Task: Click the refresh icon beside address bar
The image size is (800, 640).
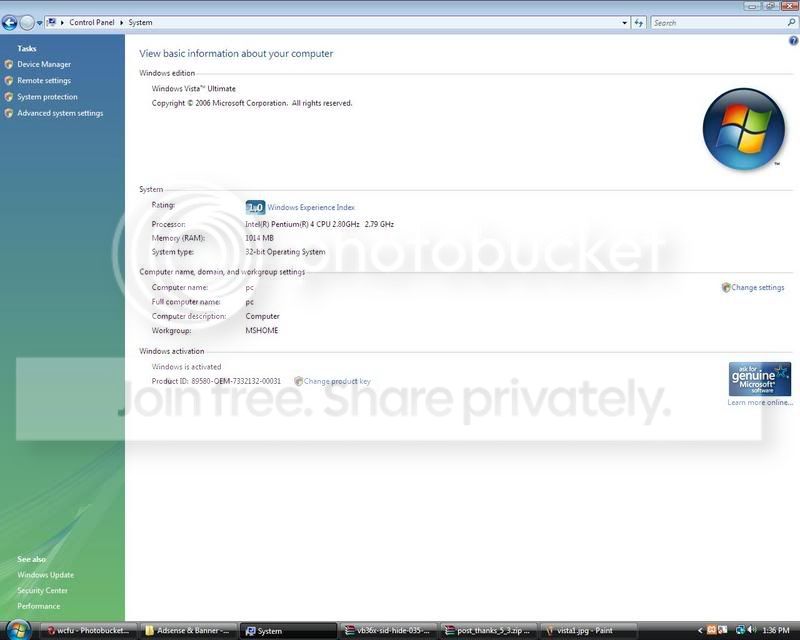Action: pos(638,23)
